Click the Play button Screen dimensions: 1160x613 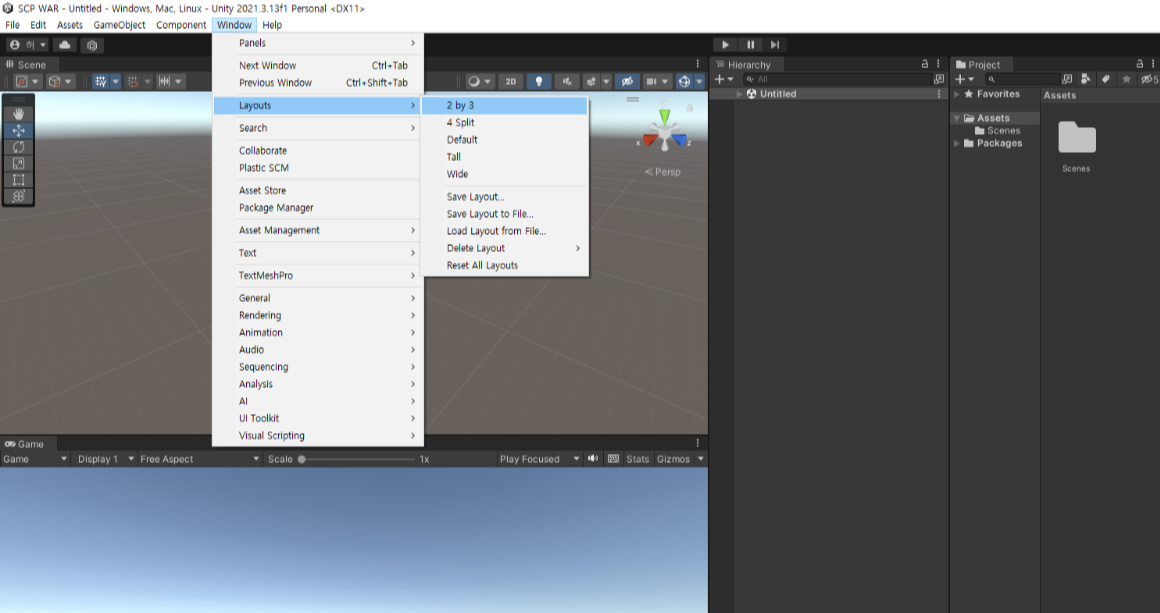point(725,45)
